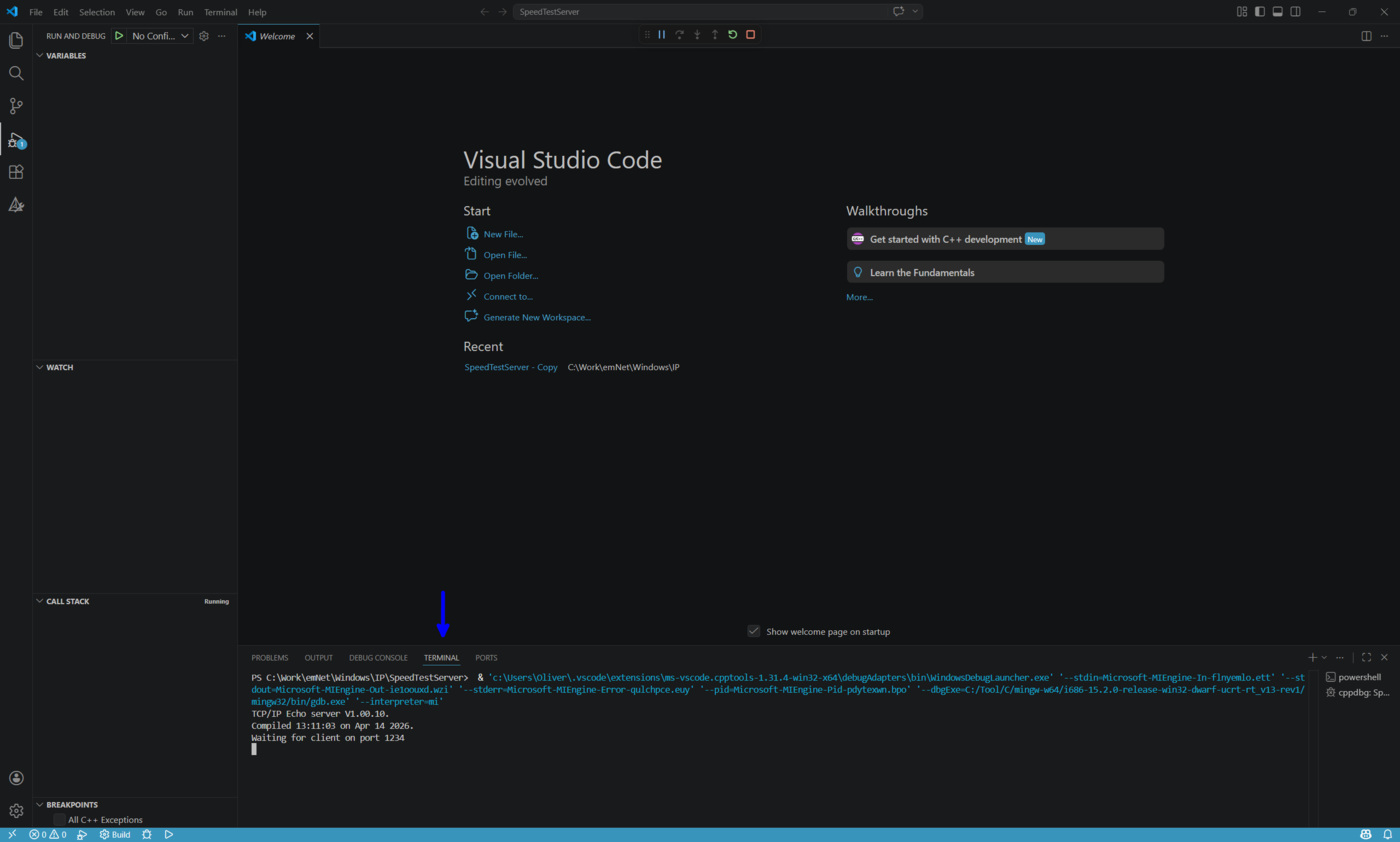This screenshot has height=842, width=1400.
Task: Select the Search icon in the activity bar
Action: [x=15, y=72]
